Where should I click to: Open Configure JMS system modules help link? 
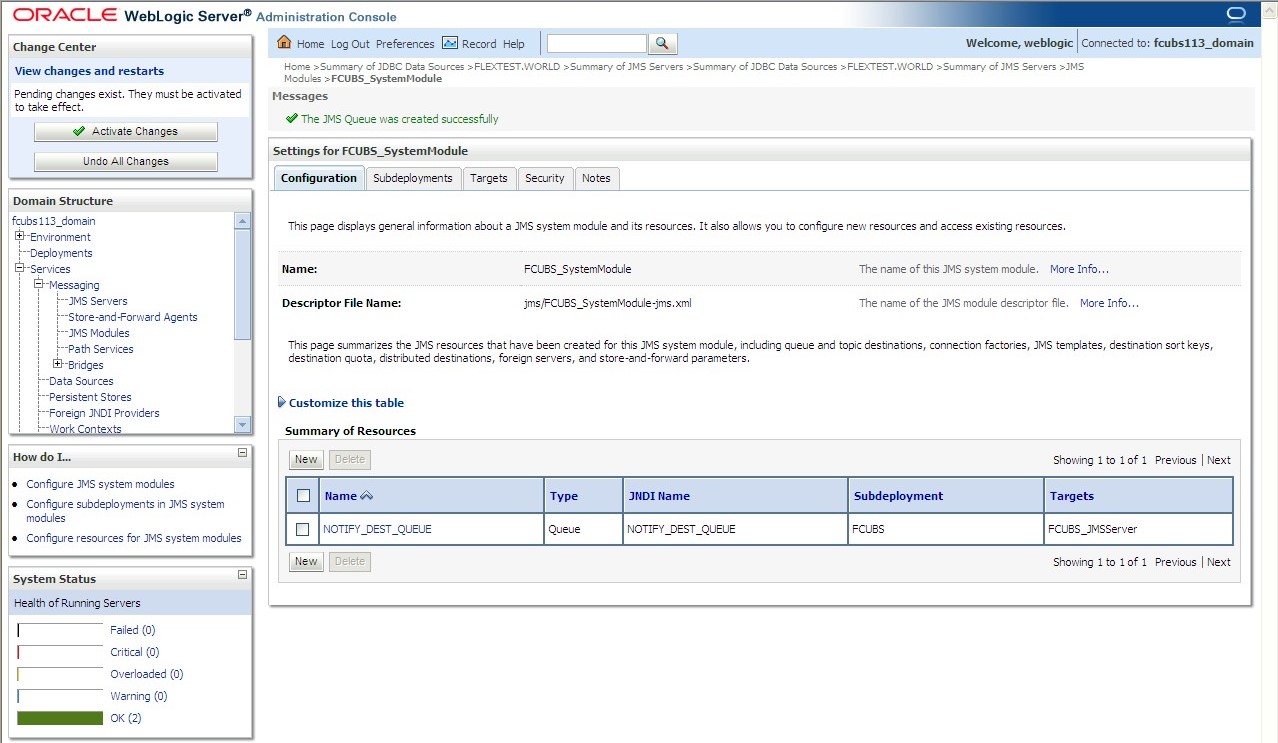point(100,484)
